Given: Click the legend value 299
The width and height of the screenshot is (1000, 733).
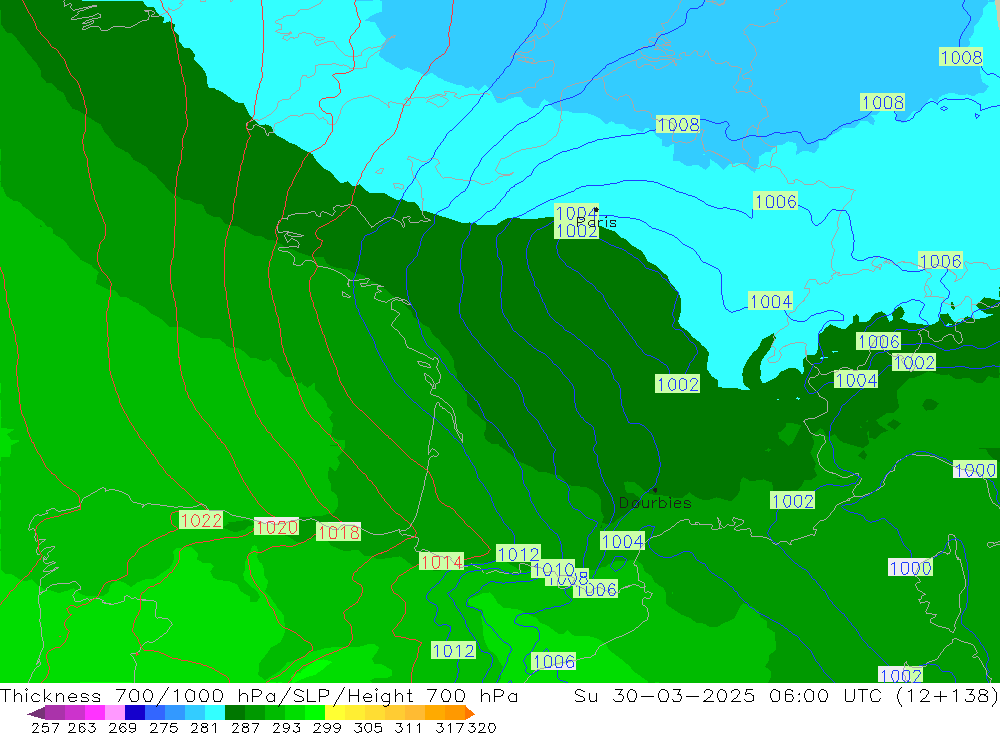Looking at the screenshot, I should coord(327,727).
